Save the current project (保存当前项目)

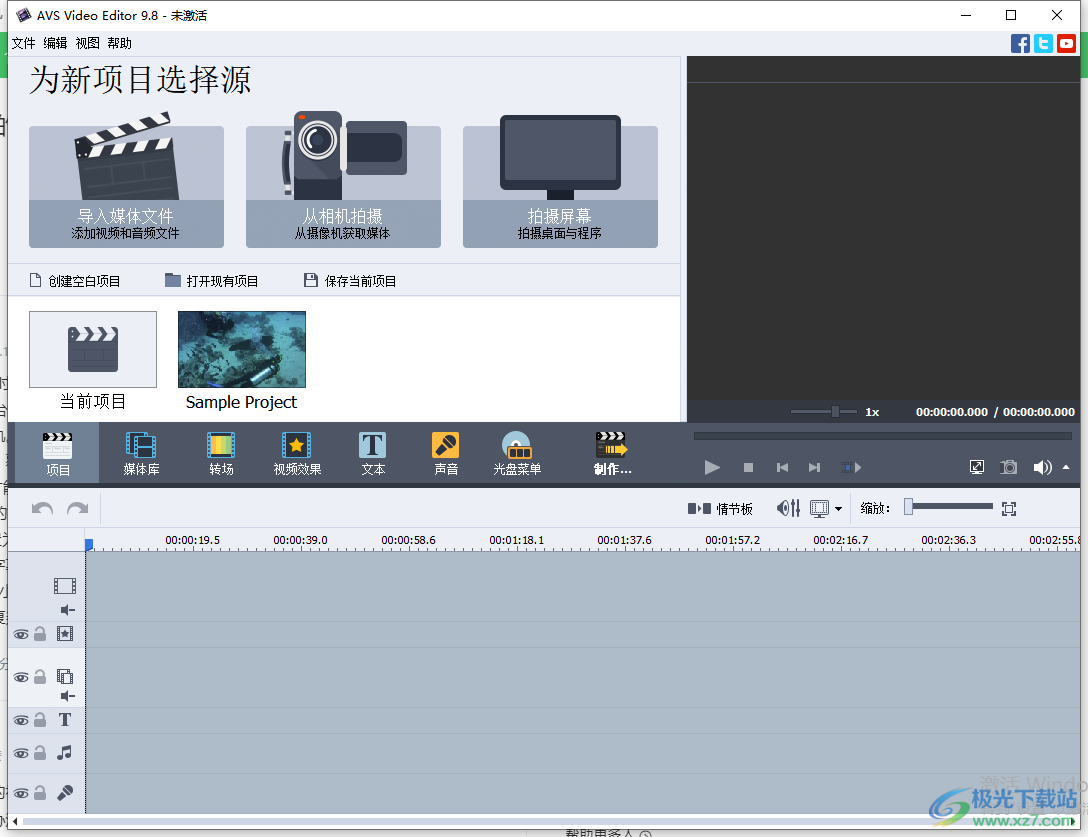coord(350,280)
